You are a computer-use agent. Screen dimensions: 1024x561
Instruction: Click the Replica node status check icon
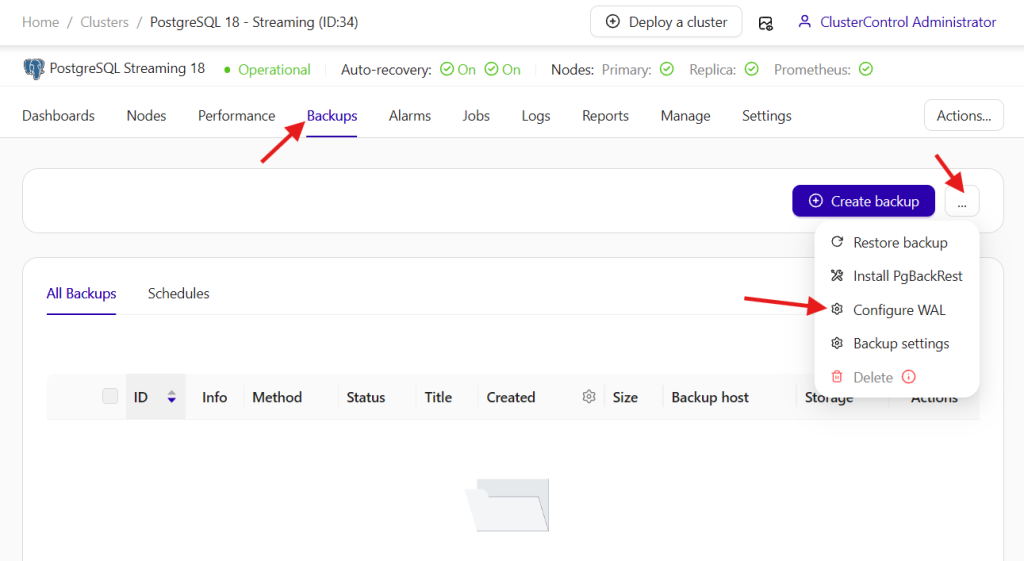pyautogui.click(x=752, y=69)
